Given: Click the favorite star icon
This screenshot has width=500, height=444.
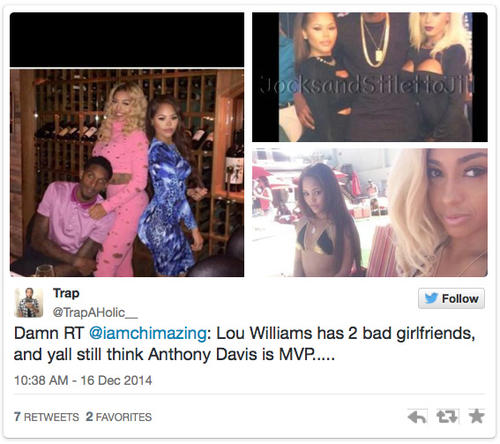Looking at the screenshot, I should (476, 416).
